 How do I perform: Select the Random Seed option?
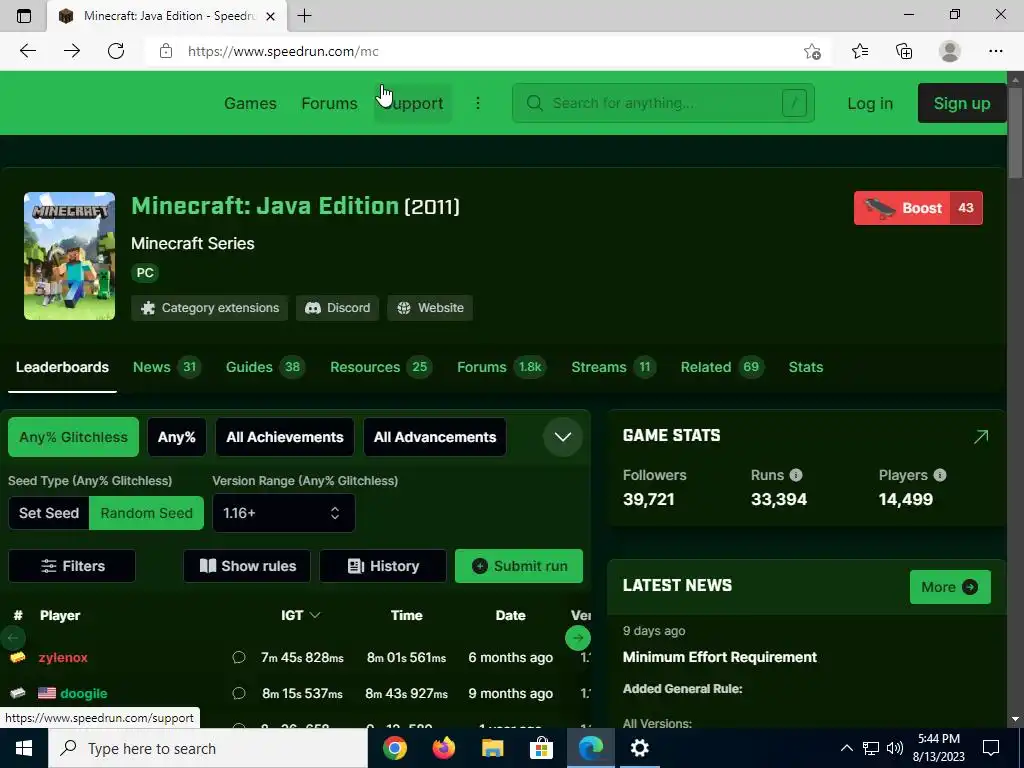[146, 513]
